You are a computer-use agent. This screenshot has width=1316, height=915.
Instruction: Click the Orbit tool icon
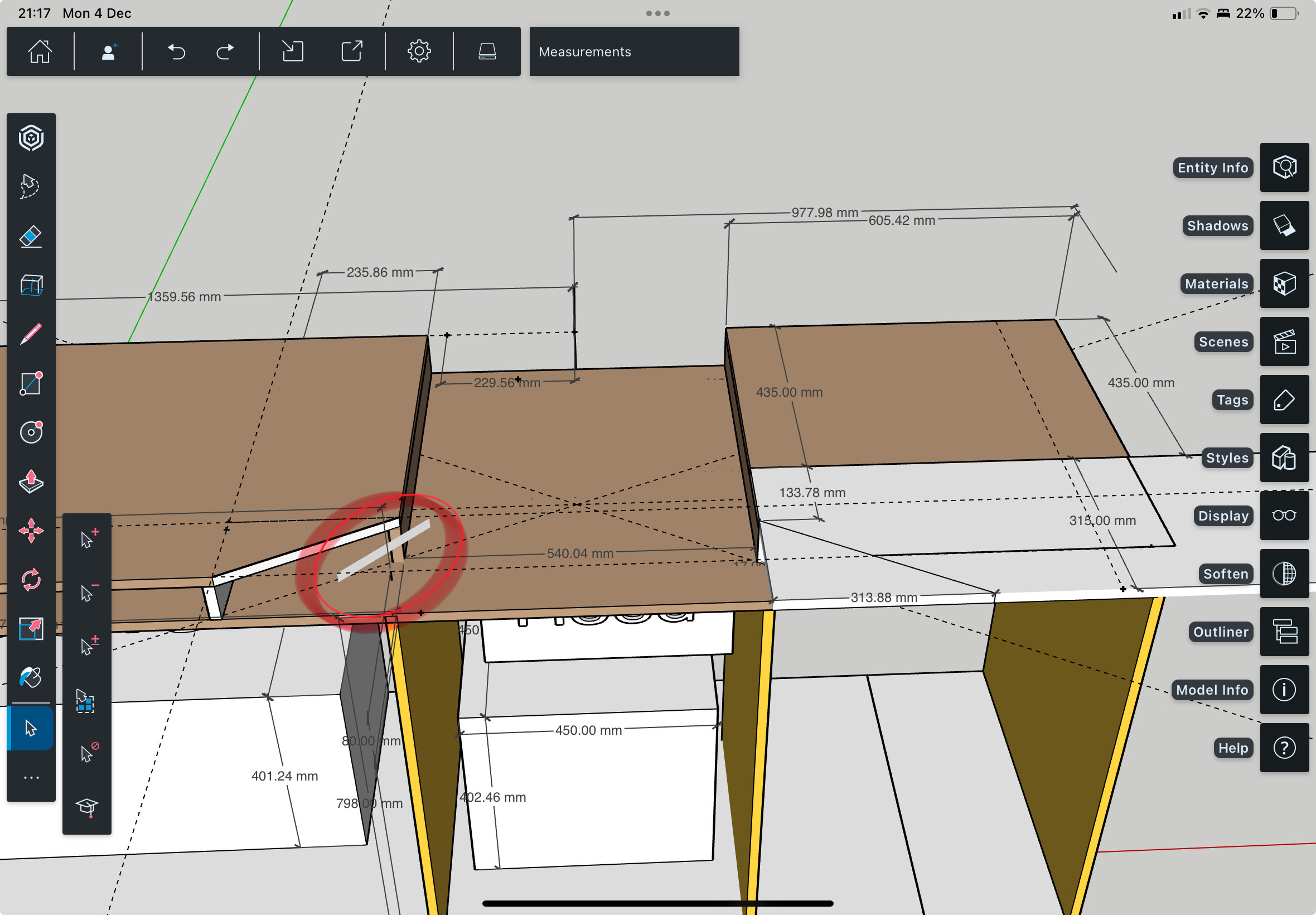tap(31, 138)
